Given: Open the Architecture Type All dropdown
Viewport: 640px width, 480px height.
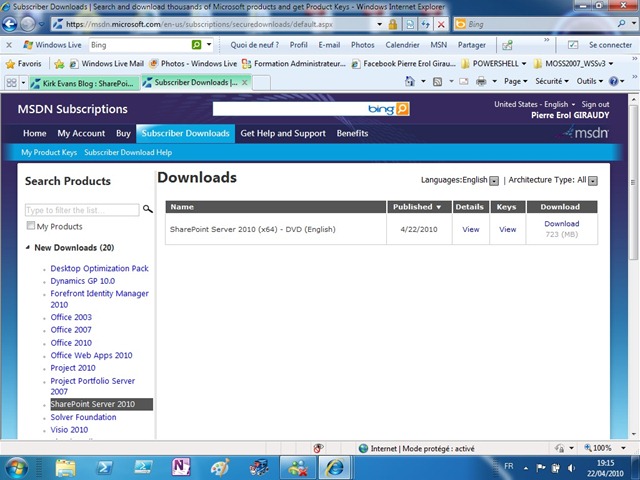Looking at the screenshot, I should 593,181.
